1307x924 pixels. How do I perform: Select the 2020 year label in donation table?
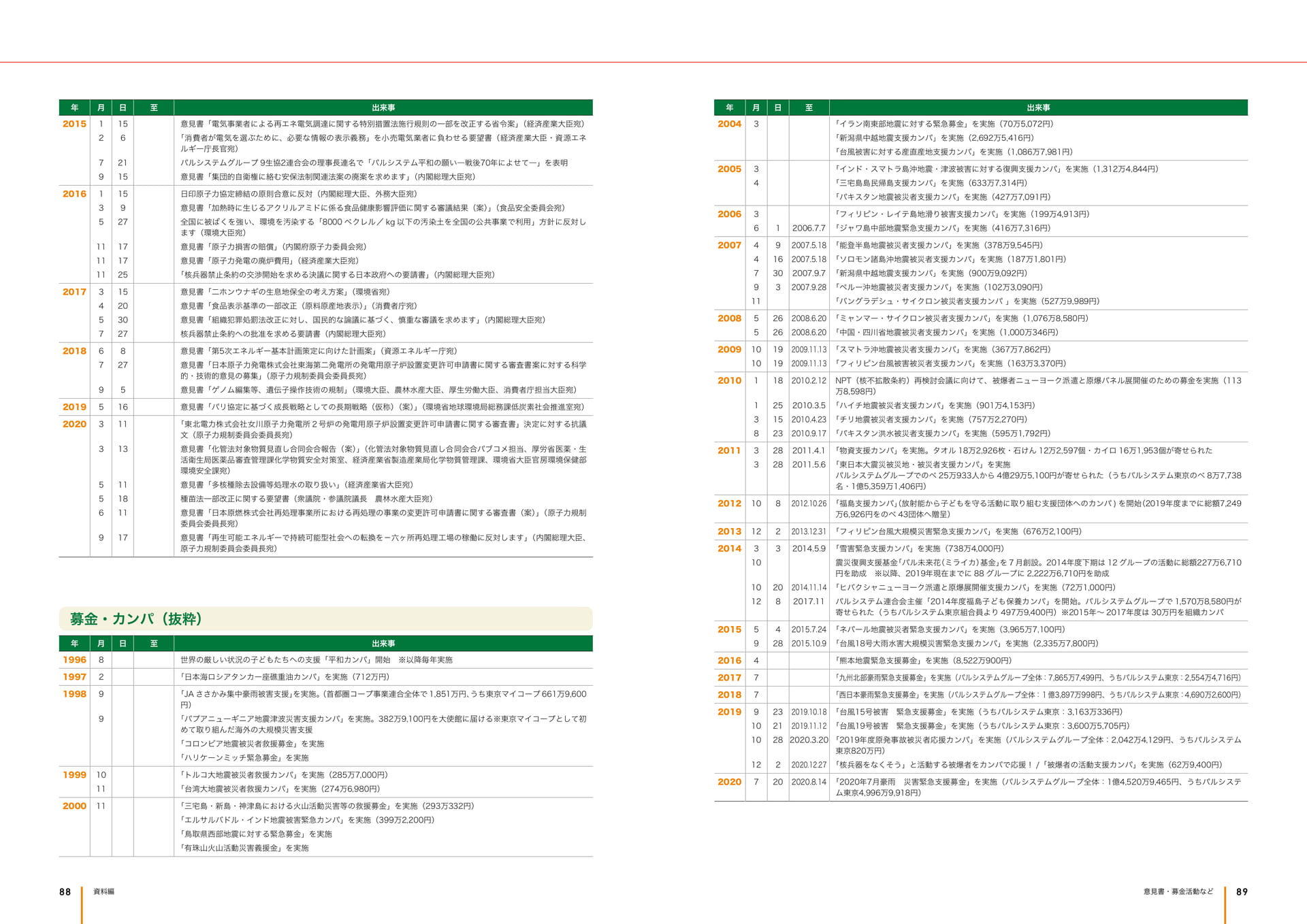pos(729,782)
